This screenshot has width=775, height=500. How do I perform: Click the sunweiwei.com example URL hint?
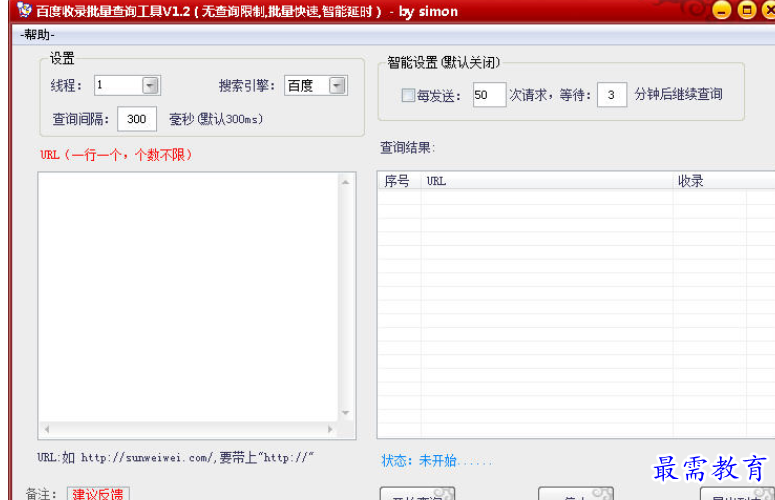pos(176,458)
